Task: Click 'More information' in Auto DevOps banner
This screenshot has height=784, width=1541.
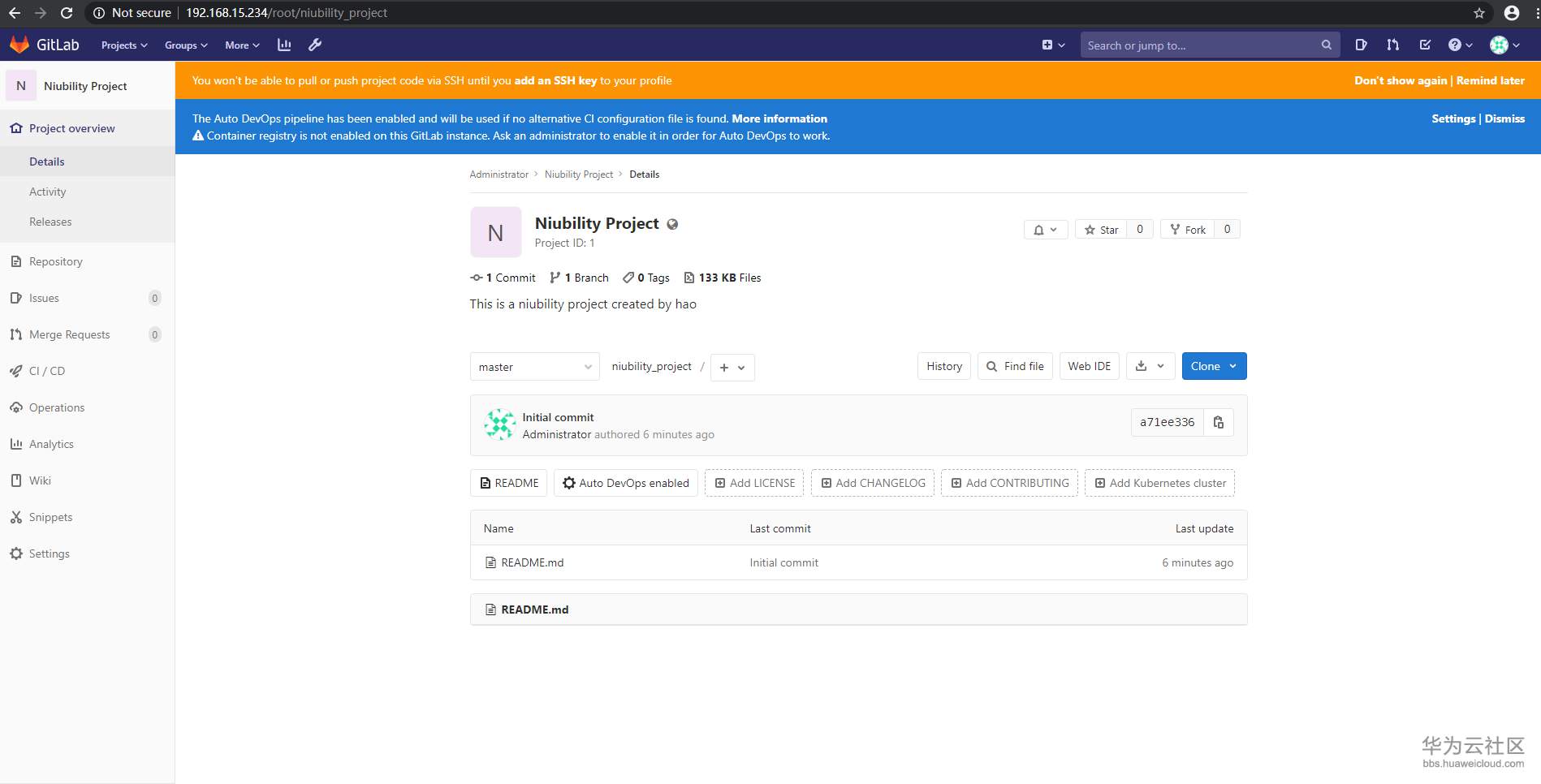Action: 779,118
